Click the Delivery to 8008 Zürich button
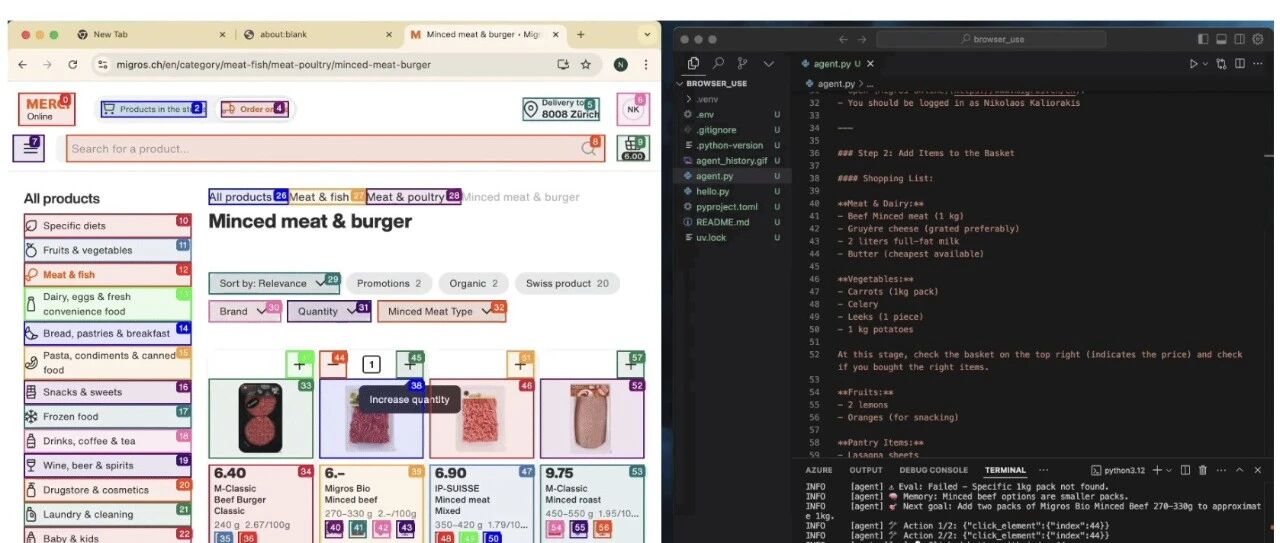Viewport: 1280px width, 543px height. (561, 109)
